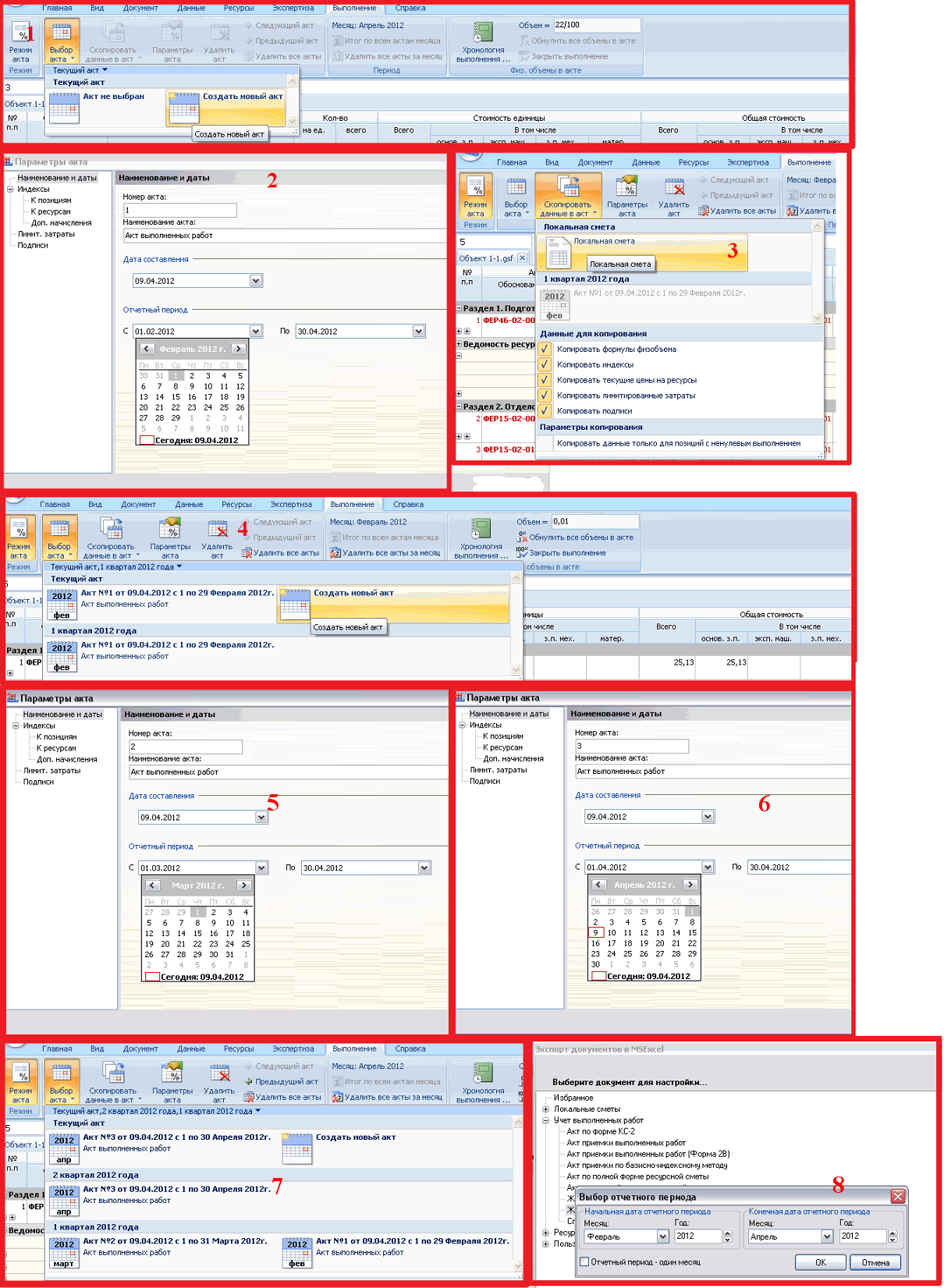This screenshot has width=944, height=1288.
Task: Close the Объект 1-1.gsf document tab
Action: tap(523, 258)
